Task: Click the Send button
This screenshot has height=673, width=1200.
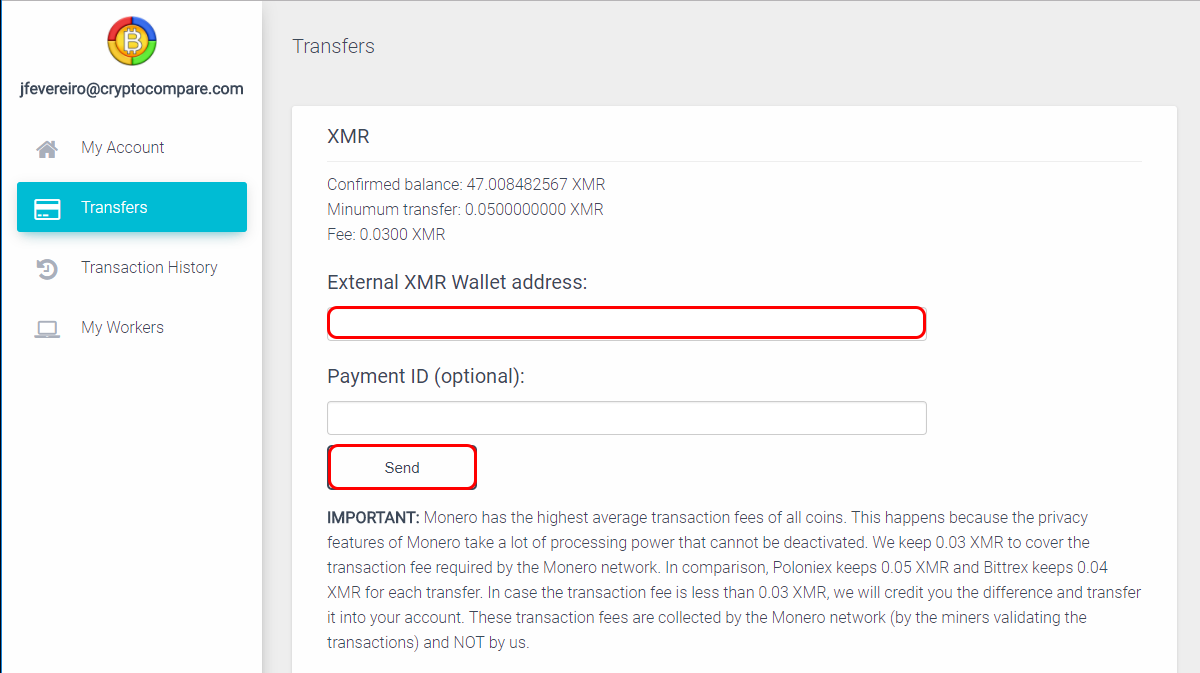Action: coord(402,467)
